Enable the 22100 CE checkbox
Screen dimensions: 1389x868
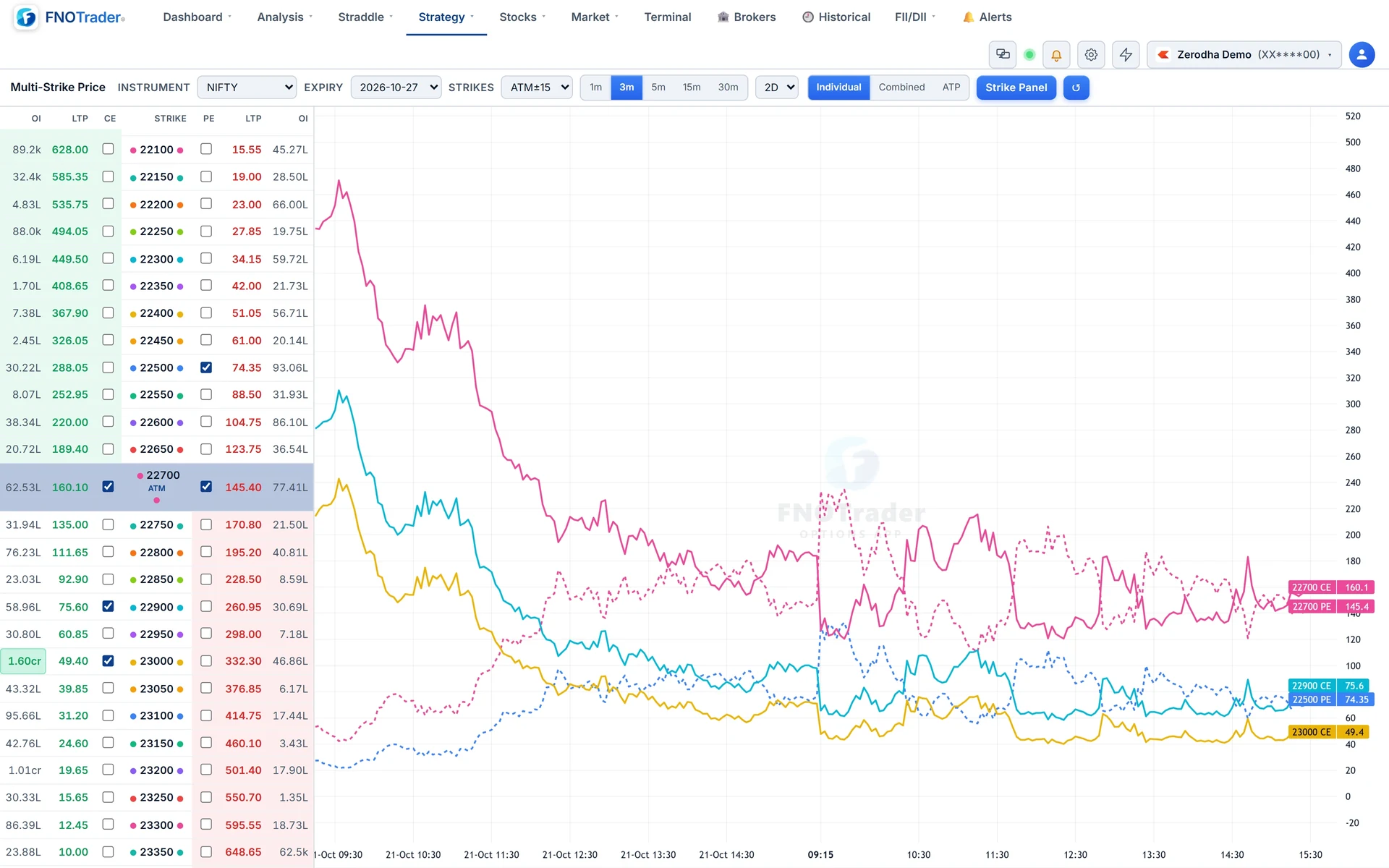[x=108, y=149]
